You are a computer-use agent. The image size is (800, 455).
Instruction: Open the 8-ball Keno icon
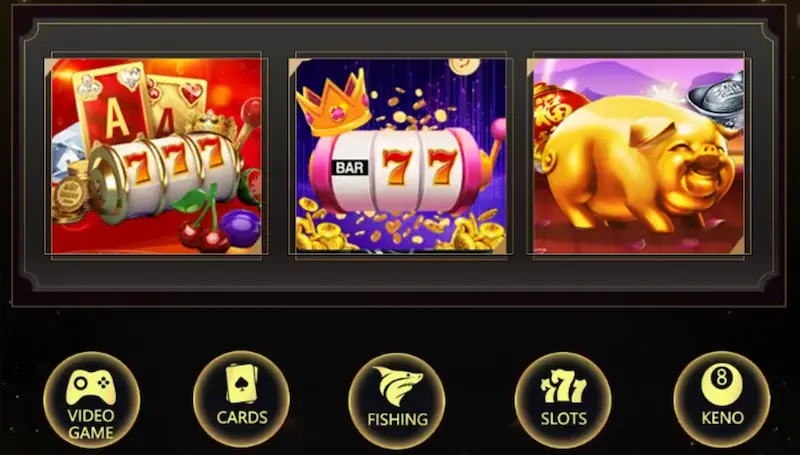[721, 385]
